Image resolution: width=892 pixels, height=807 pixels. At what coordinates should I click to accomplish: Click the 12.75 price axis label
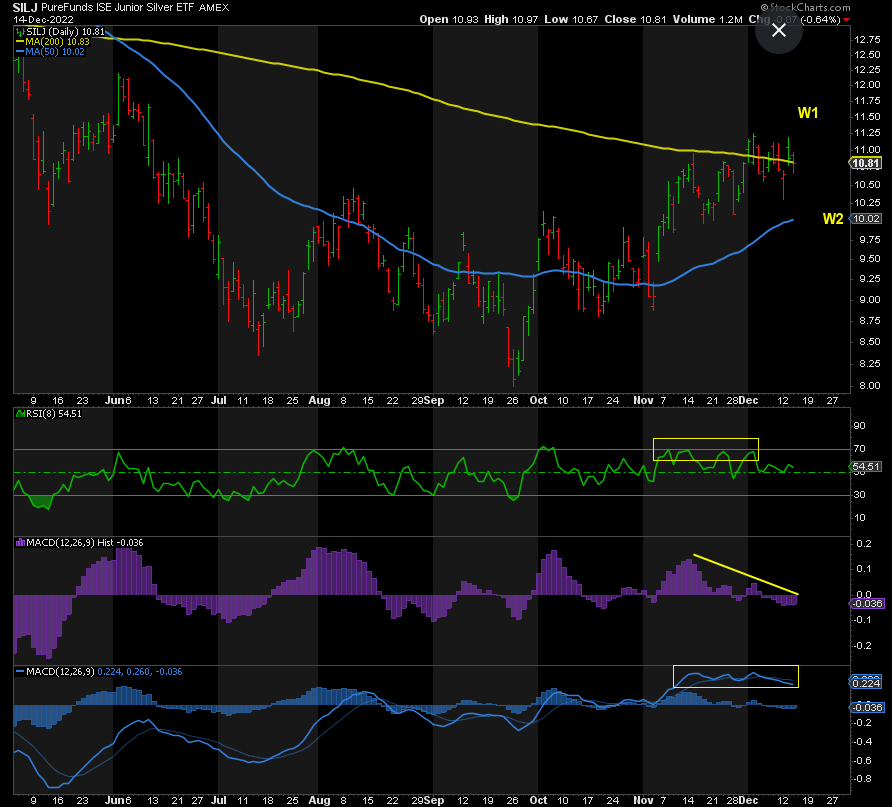pos(867,39)
